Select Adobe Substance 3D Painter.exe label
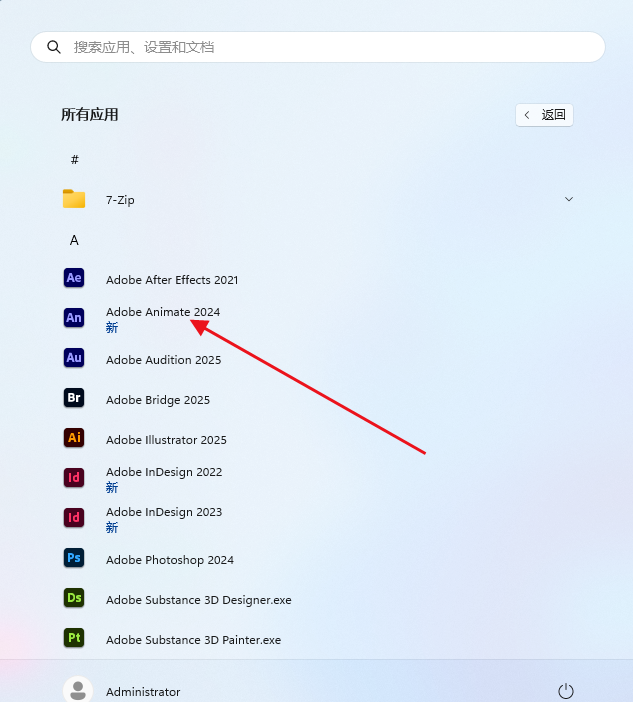Viewport: 633px width, 702px height. click(193, 640)
